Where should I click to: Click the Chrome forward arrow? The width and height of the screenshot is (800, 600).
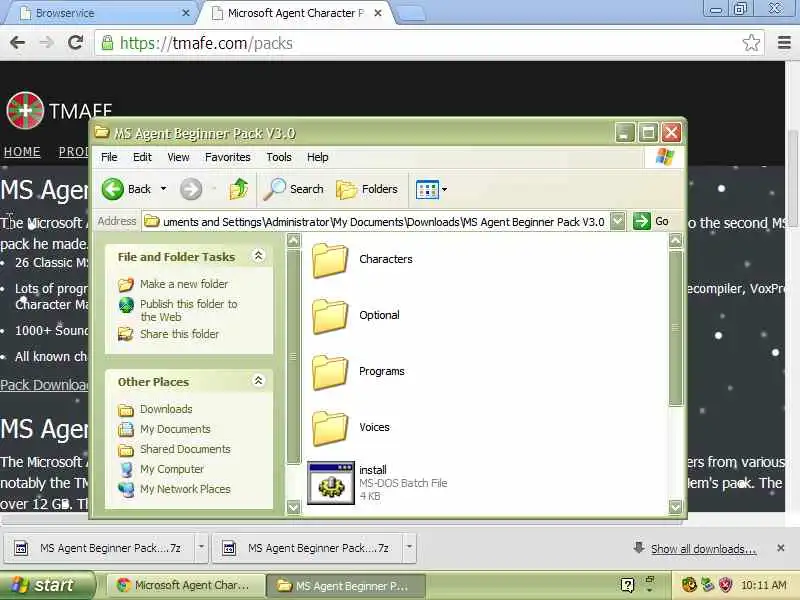46,42
